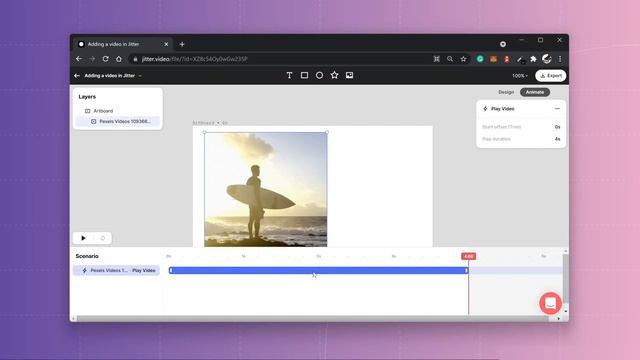
Task: Select the Ellipse shape tool
Action: 320,76
